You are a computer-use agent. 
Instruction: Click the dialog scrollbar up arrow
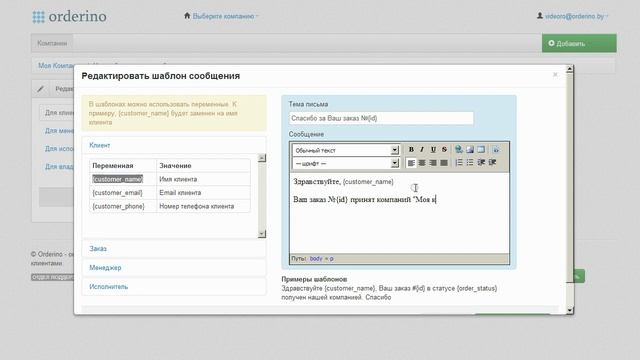coord(570,69)
